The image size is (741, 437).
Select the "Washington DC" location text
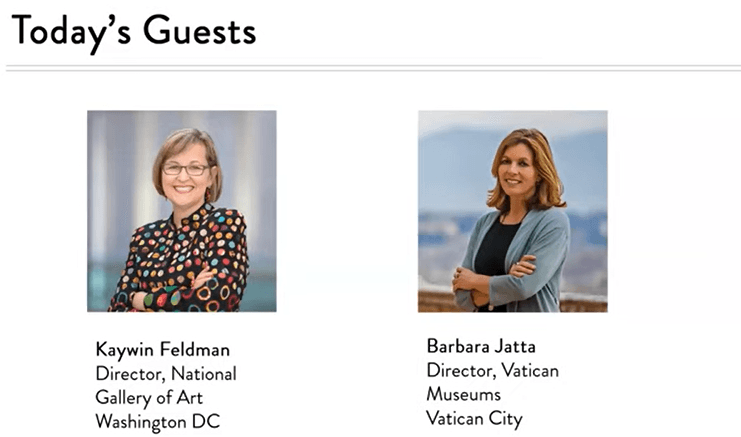(x=157, y=421)
